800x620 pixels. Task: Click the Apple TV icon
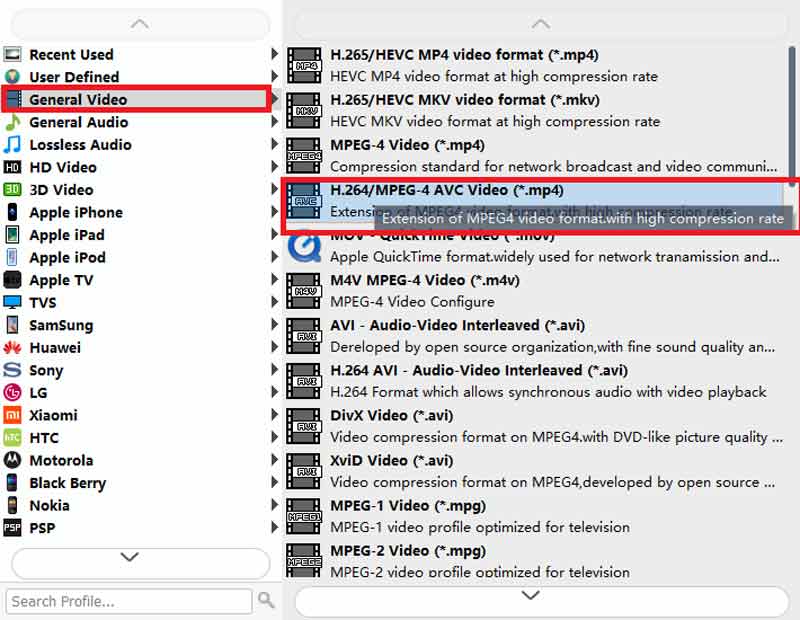(x=12, y=280)
